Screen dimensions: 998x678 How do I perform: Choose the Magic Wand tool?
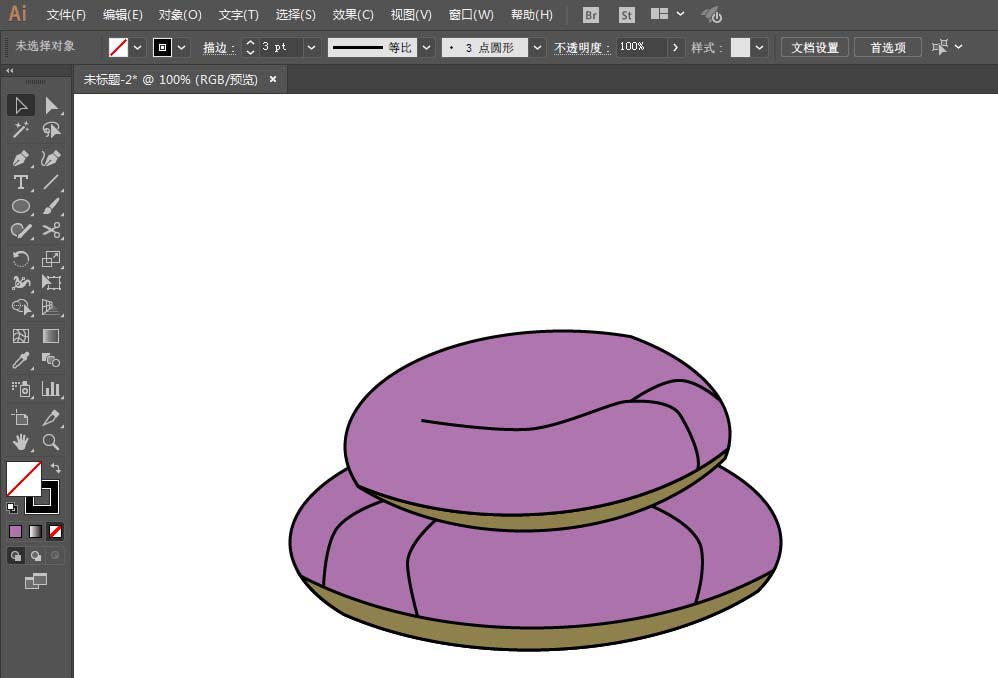coord(20,130)
